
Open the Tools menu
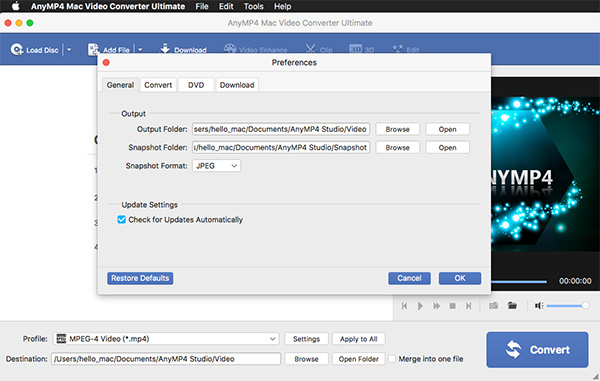click(x=254, y=6)
